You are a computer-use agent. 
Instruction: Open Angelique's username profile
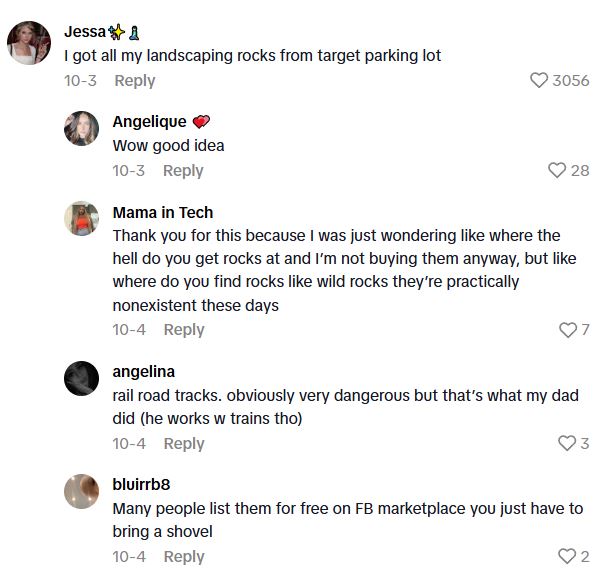coord(149,121)
